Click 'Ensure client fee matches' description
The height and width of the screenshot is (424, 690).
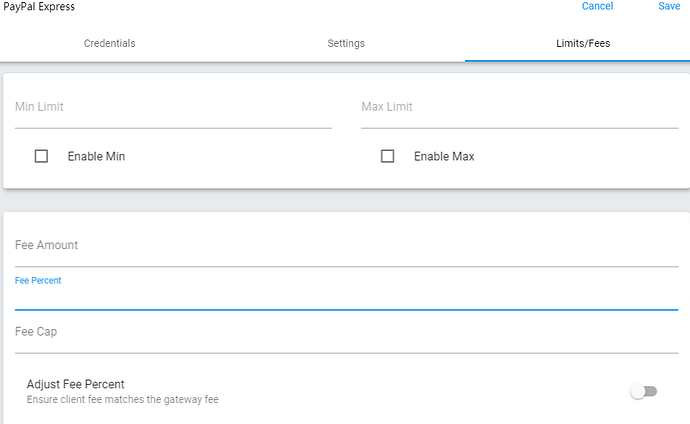(123, 399)
